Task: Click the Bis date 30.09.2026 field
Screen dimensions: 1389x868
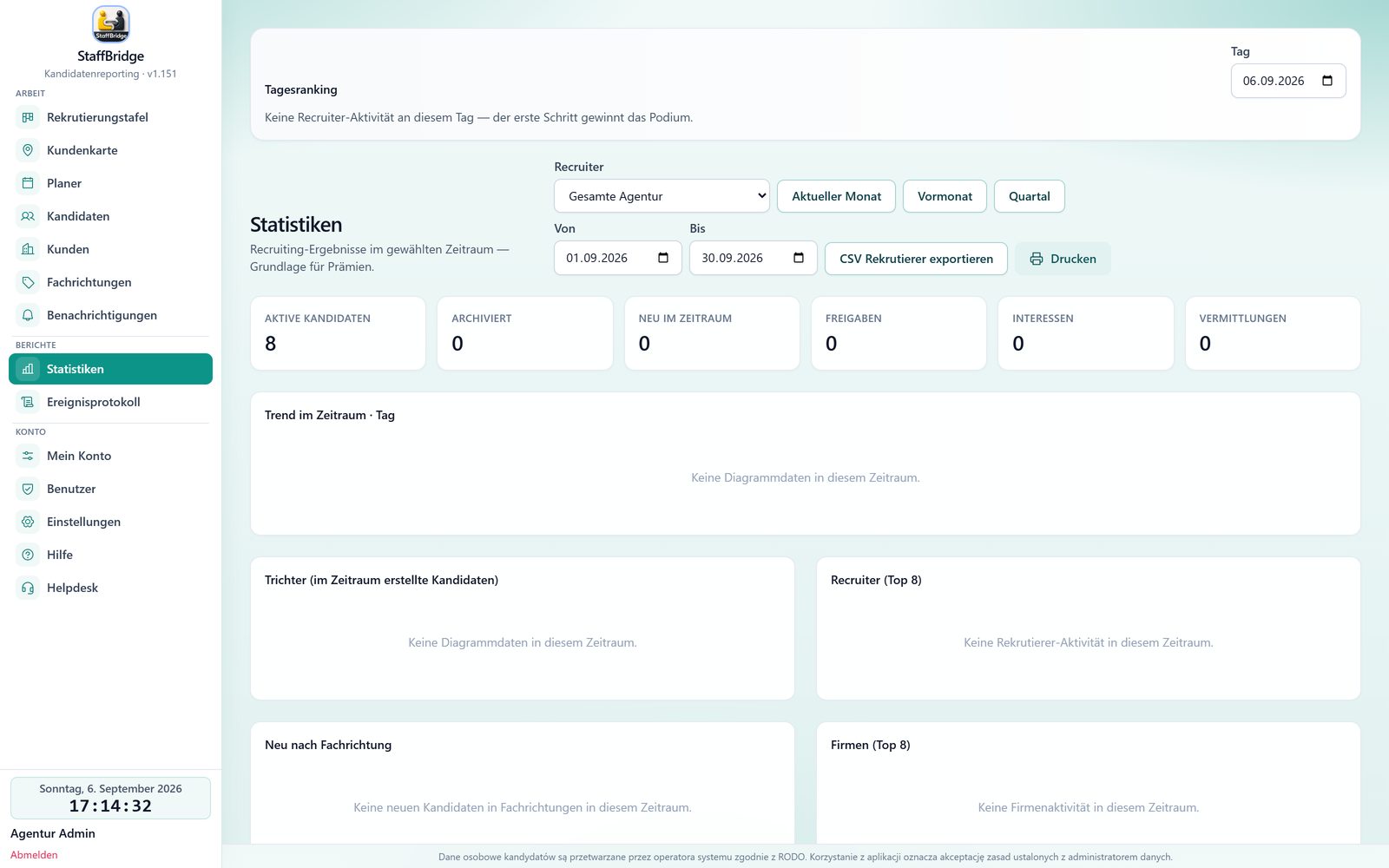Action: click(754, 258)
